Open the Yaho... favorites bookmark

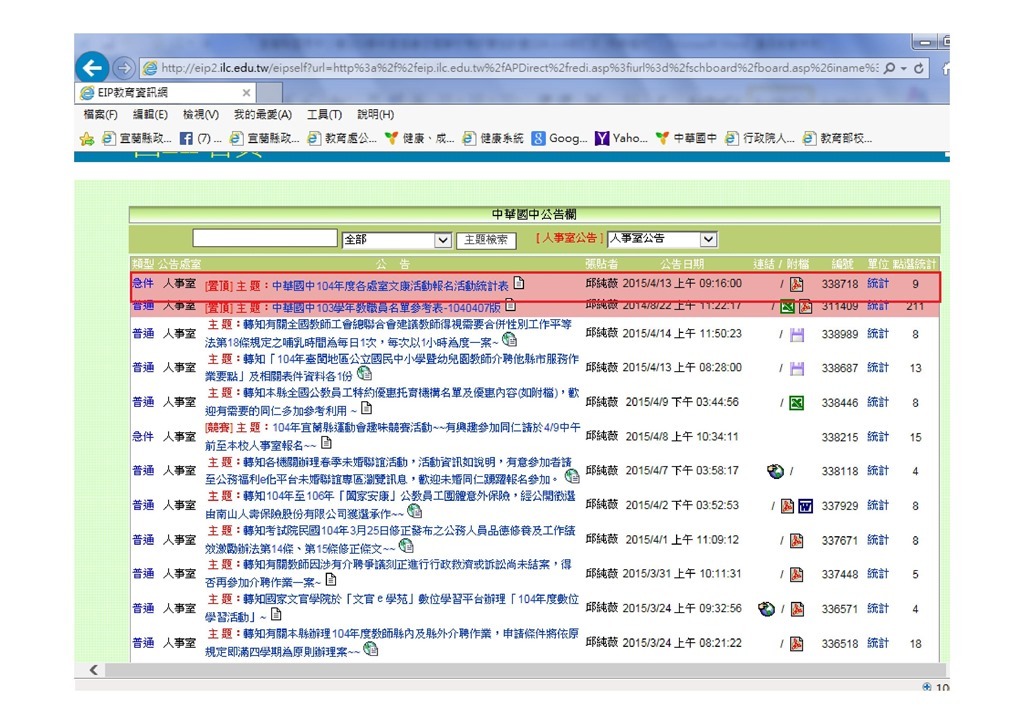(x=621, y=138)
